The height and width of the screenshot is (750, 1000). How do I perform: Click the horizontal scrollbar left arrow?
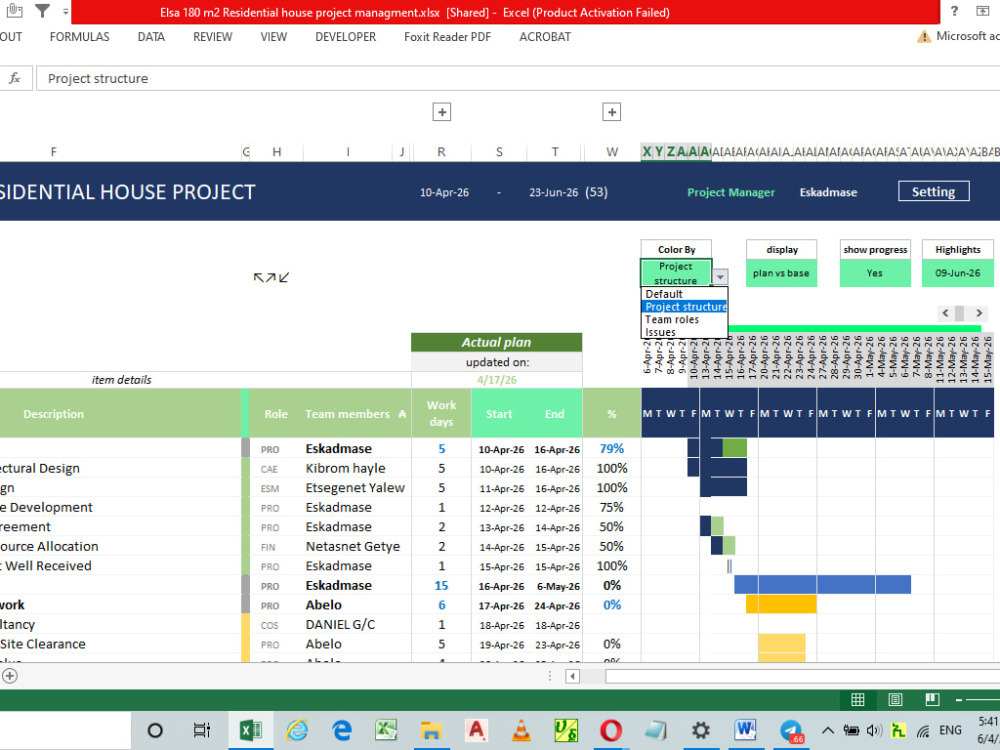[572, 676]
